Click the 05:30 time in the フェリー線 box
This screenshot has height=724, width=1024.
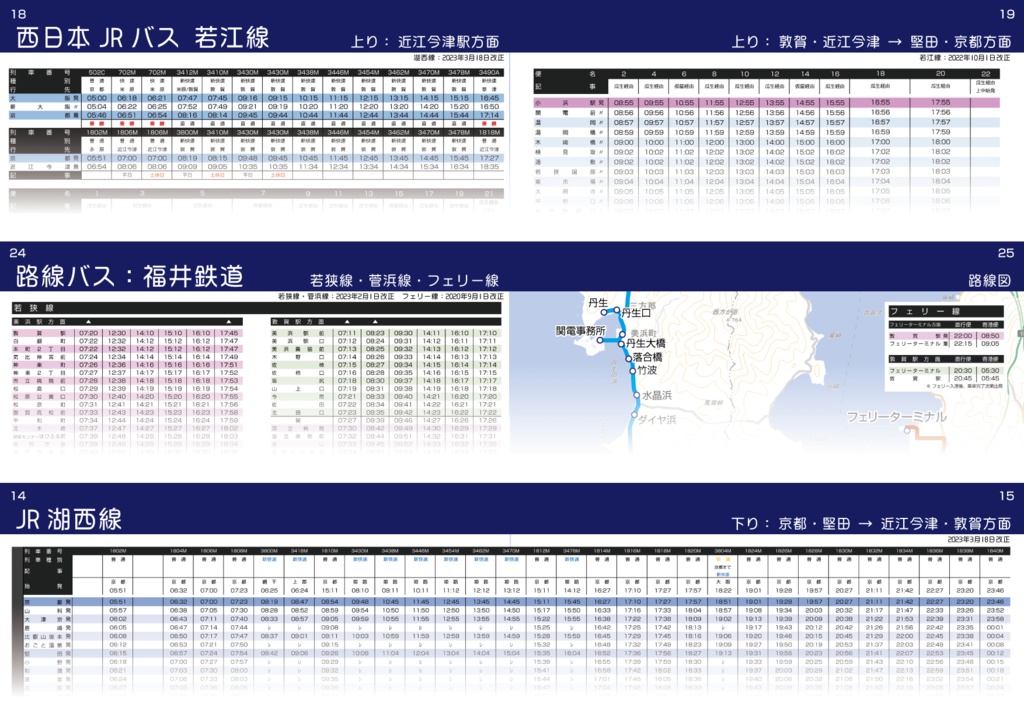(990, 370)
